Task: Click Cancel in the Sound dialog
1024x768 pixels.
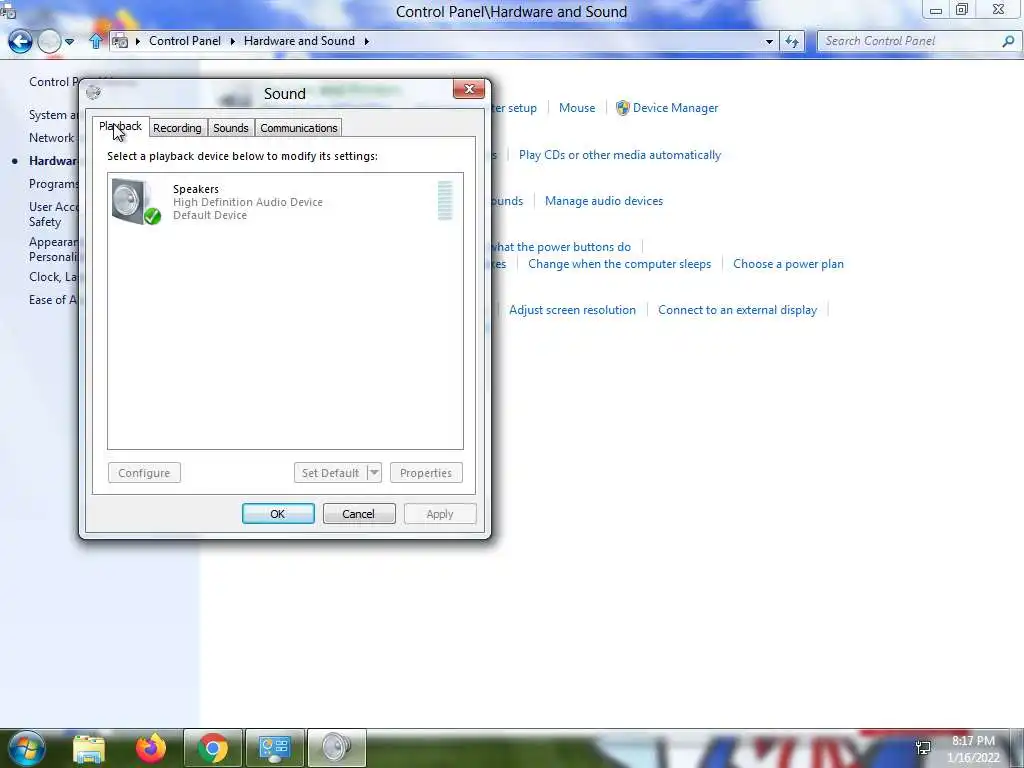Action: [x=359, y=514]
